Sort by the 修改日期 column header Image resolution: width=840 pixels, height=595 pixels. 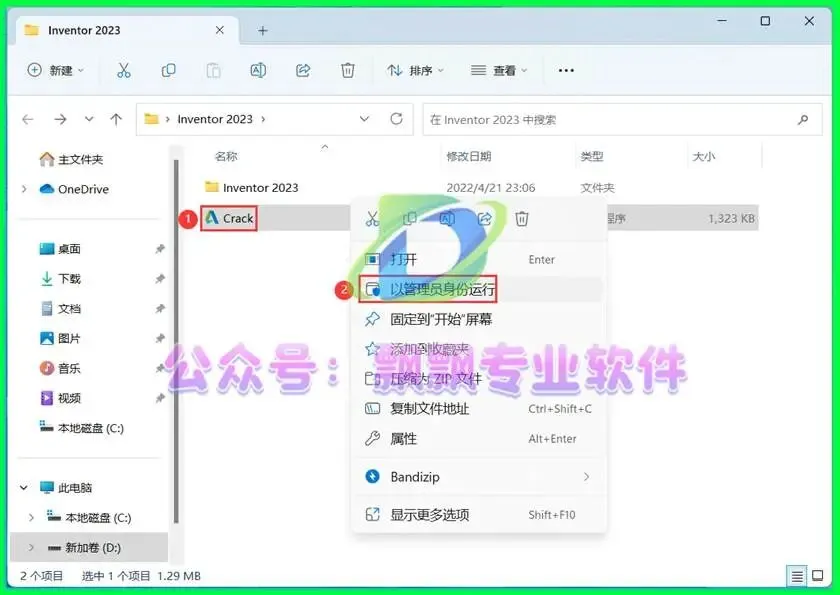(x=469, y=156)
